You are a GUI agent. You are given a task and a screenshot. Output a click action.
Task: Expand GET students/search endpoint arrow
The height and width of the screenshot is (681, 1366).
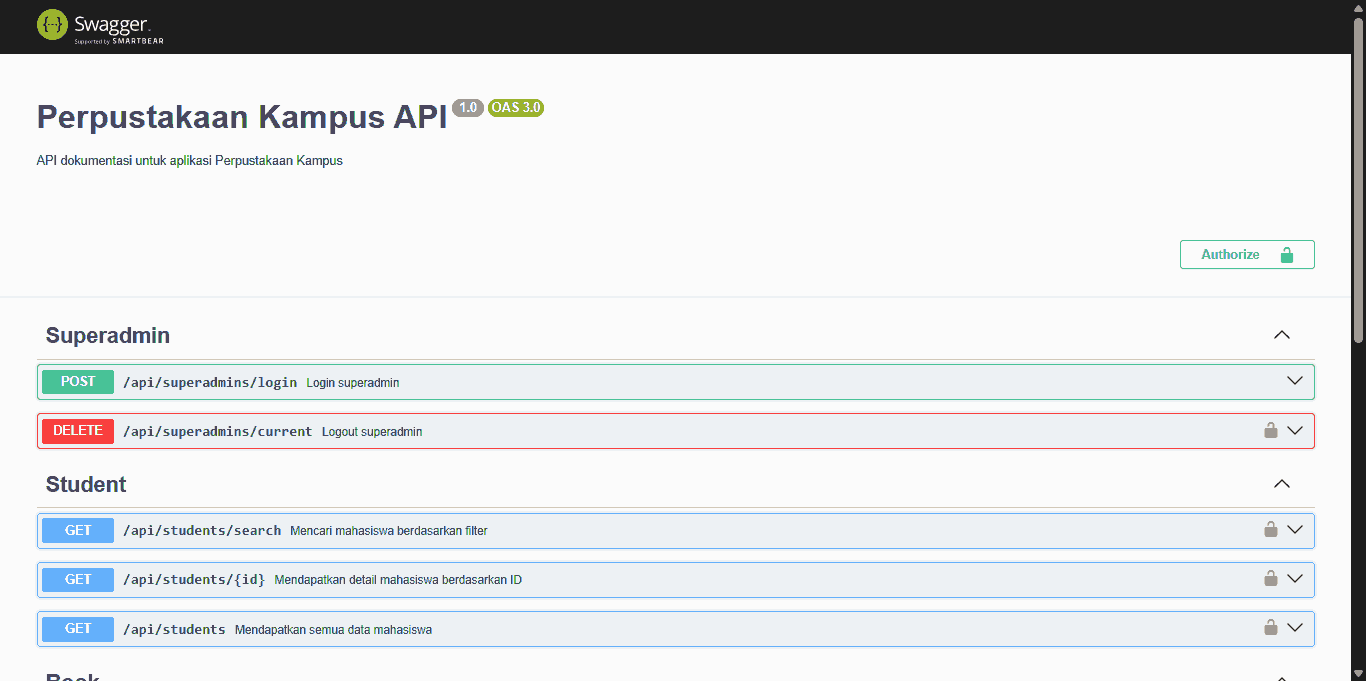[1295, 530]
